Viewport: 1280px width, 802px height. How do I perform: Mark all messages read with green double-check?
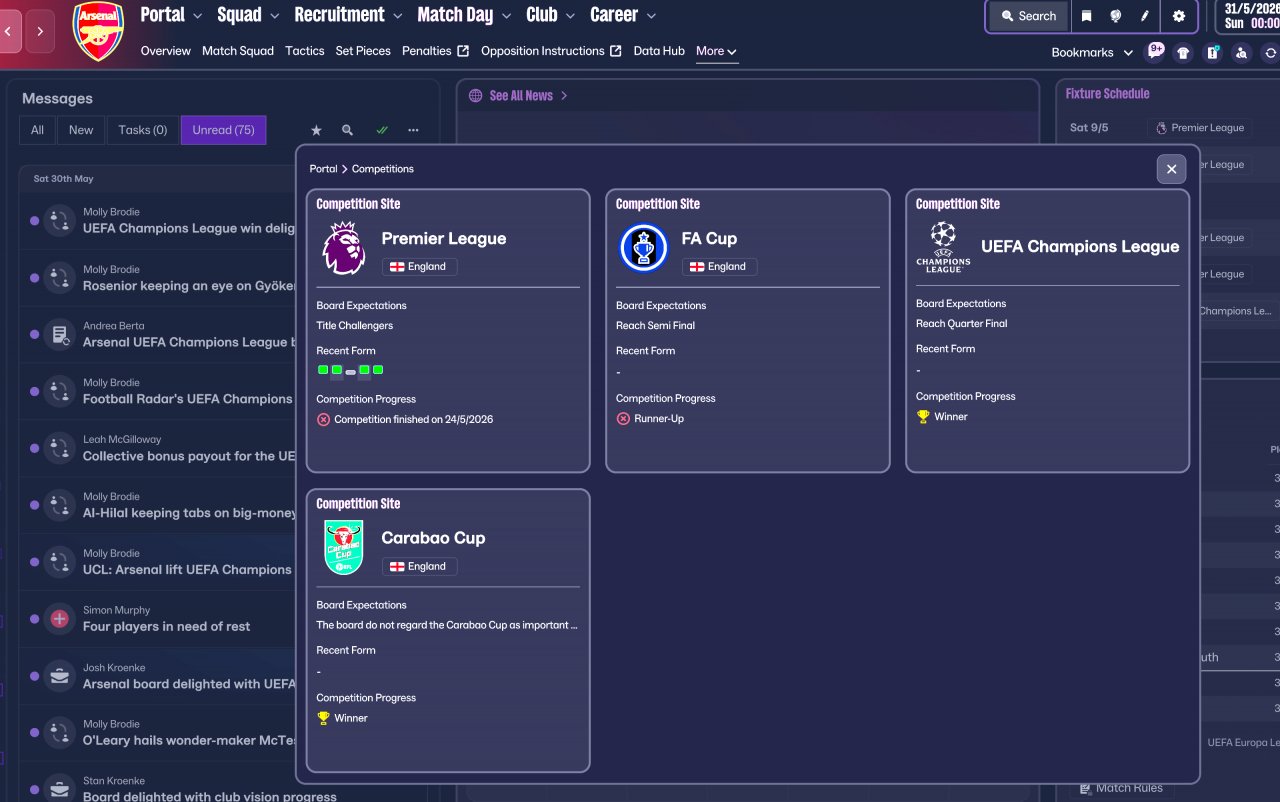[x=381, y=130]
